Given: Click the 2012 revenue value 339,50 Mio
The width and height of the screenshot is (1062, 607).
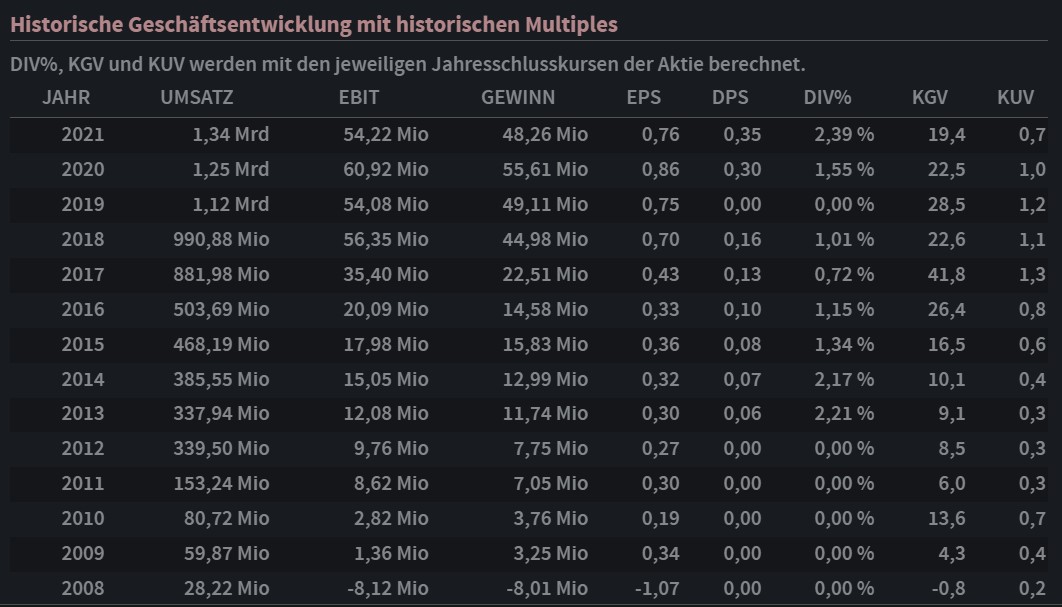Looking at the screenshot, I should point(220,449).
